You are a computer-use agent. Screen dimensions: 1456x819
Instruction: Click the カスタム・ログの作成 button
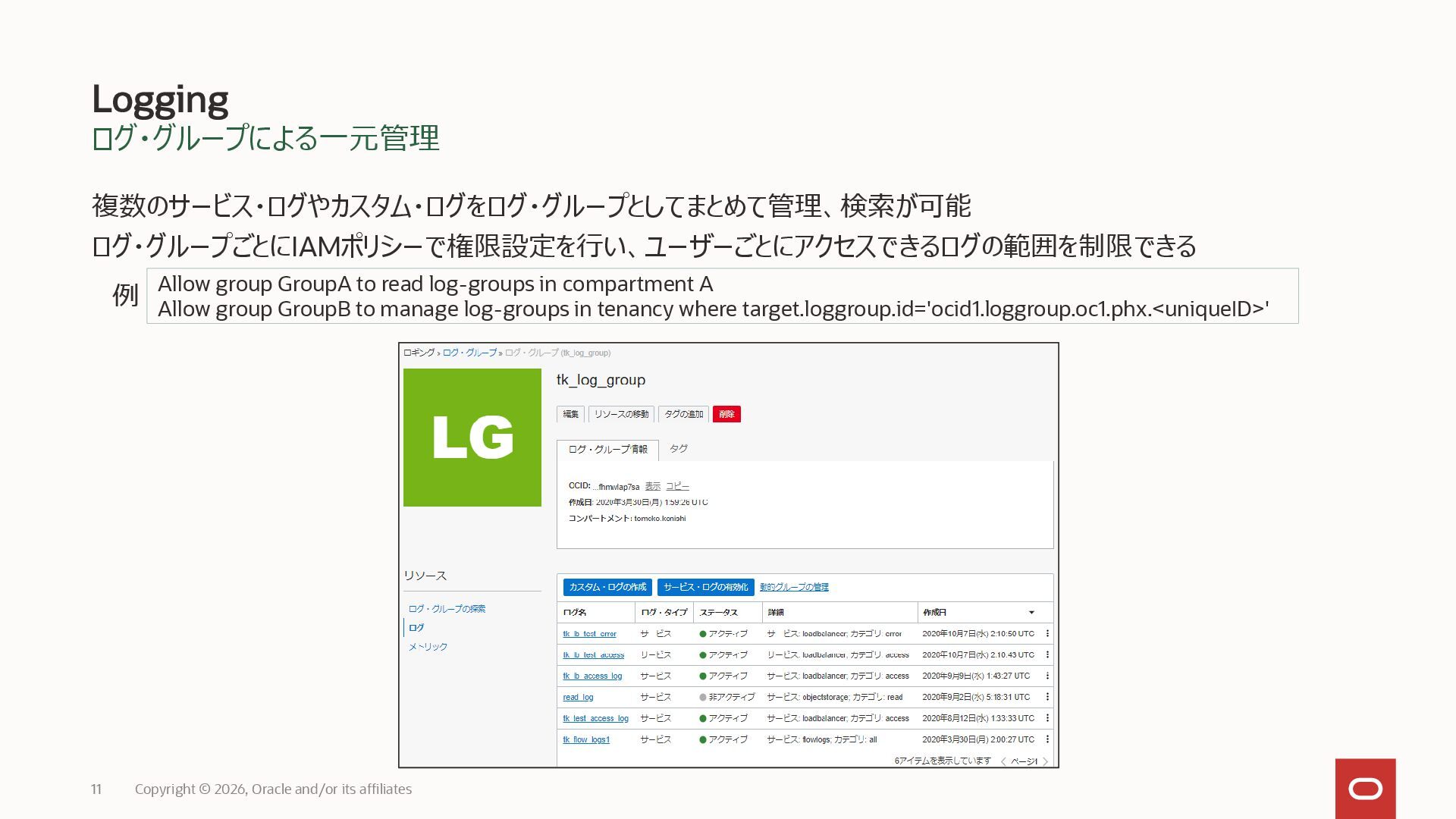[x=607, y=587]
